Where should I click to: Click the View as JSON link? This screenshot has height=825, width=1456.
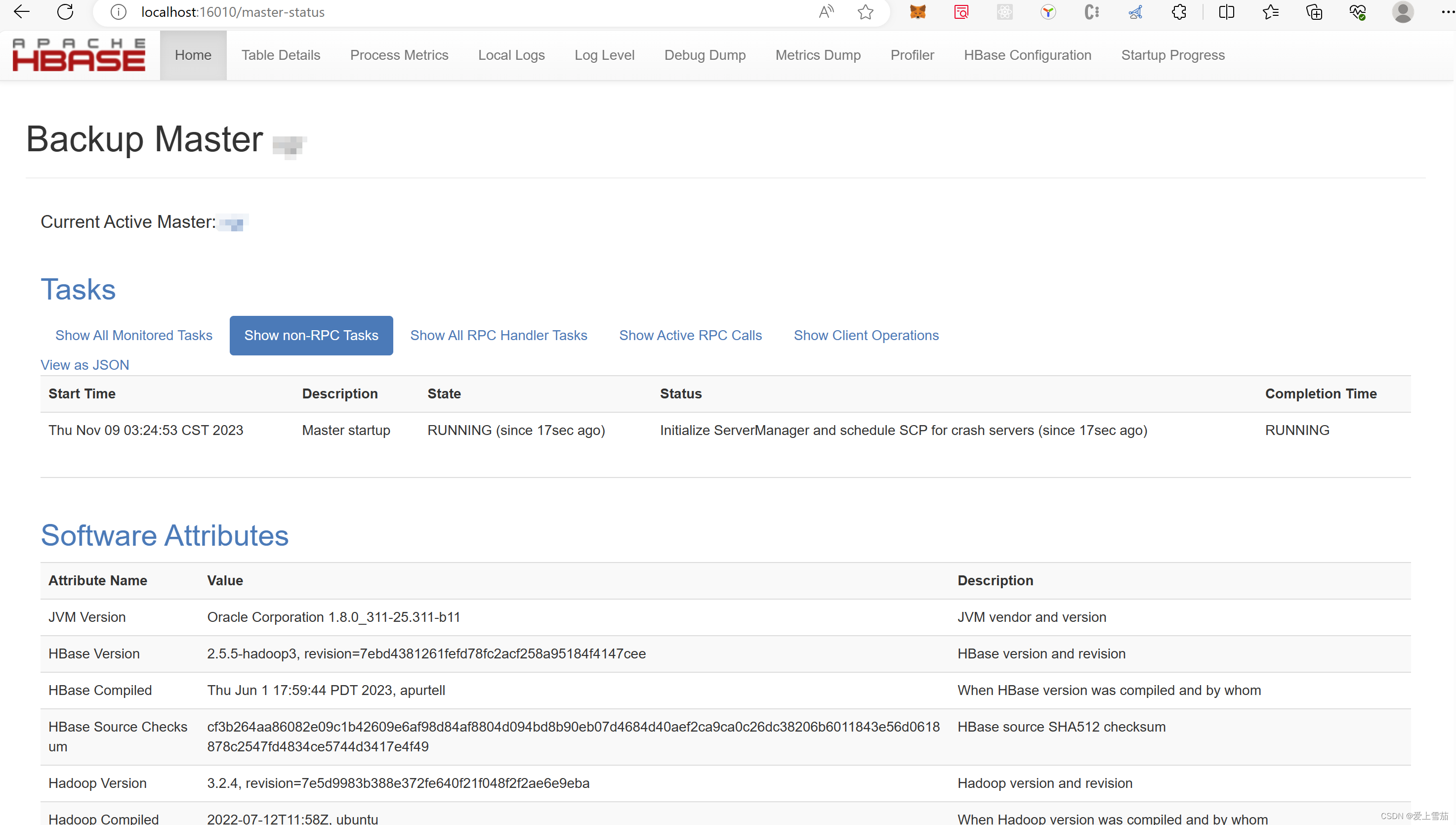(x=85, y=365)
